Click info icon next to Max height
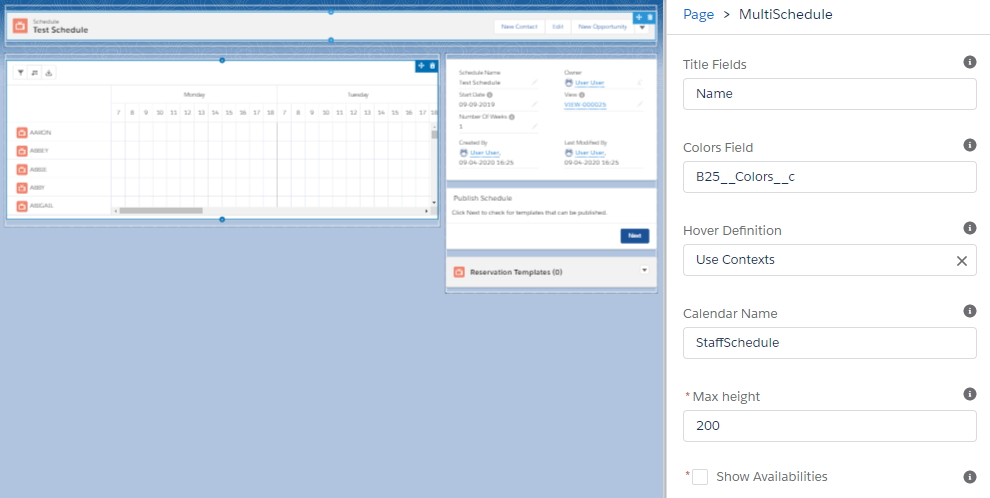The image size is (990, 498). [x=969, y=394]
